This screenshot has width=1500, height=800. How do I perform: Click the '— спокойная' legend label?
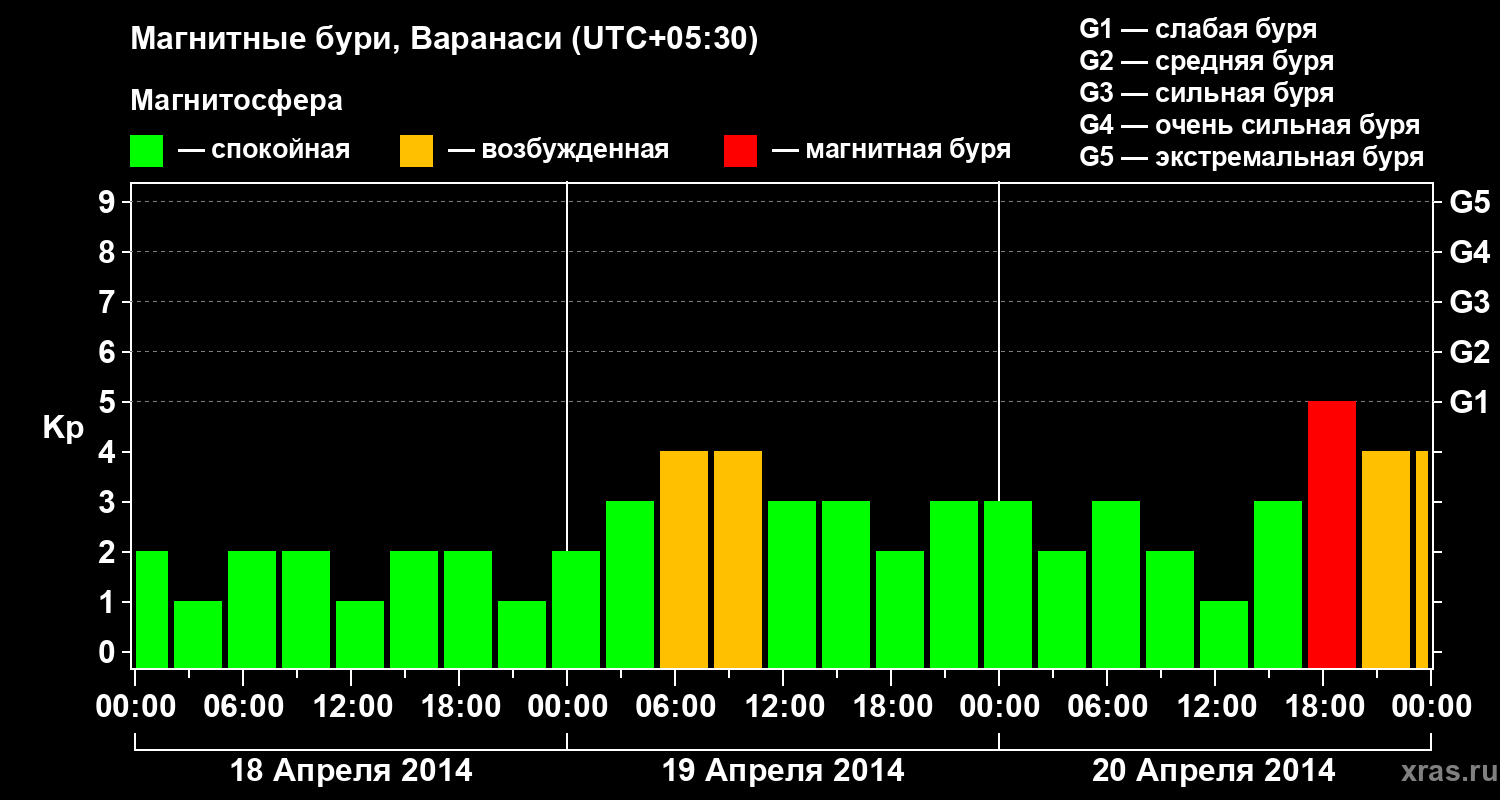[x=264, y=150]
